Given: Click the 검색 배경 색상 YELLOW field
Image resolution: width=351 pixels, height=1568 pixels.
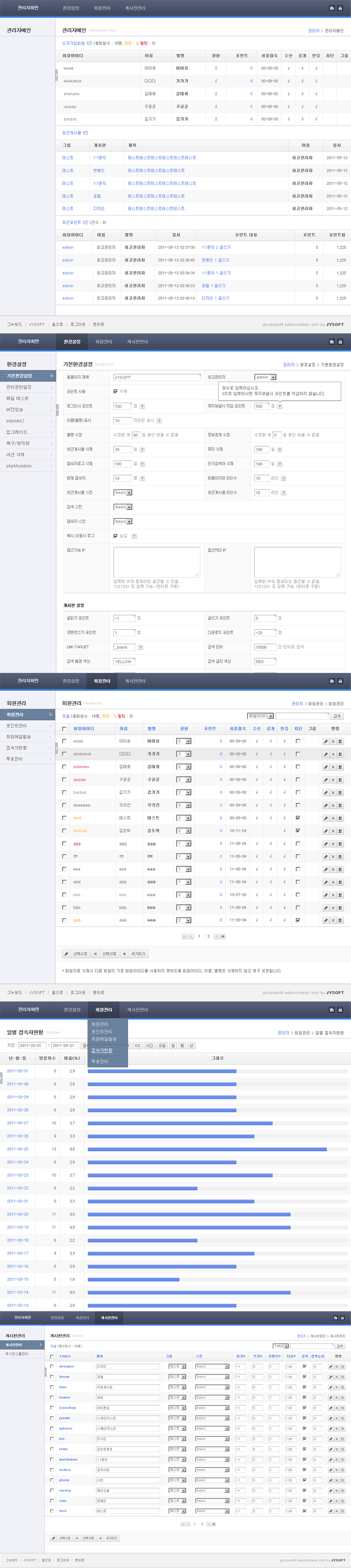Looking at the screenshot, I should [124, 662].
